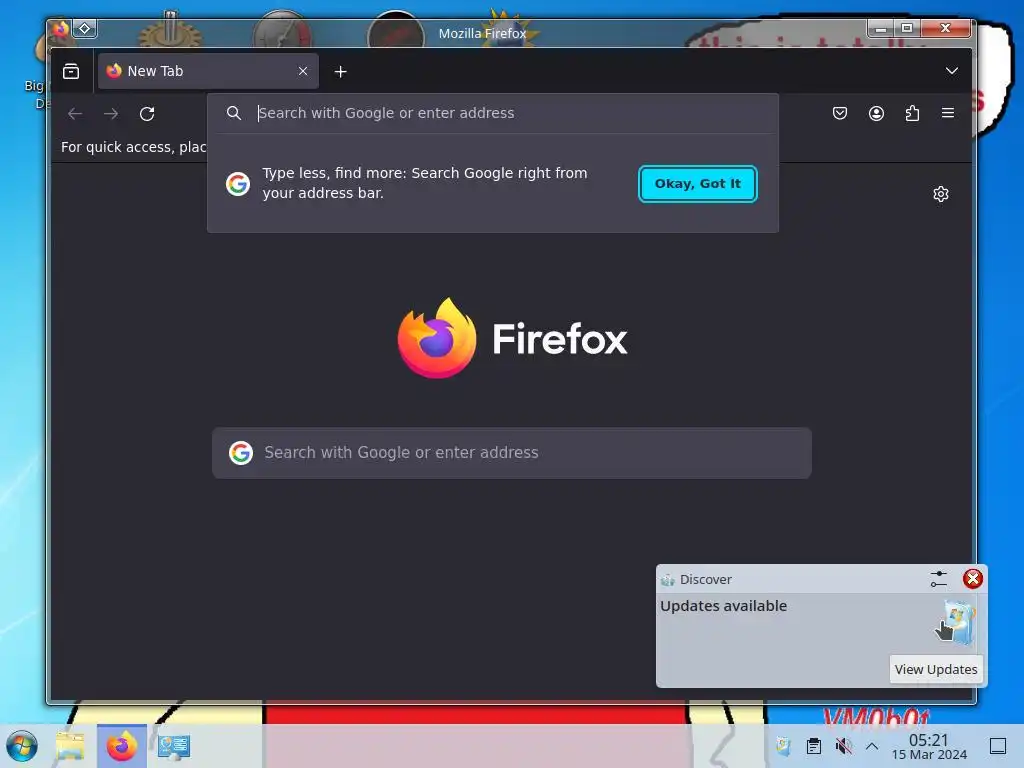Save page to Pocket

(x=840, y=113)
